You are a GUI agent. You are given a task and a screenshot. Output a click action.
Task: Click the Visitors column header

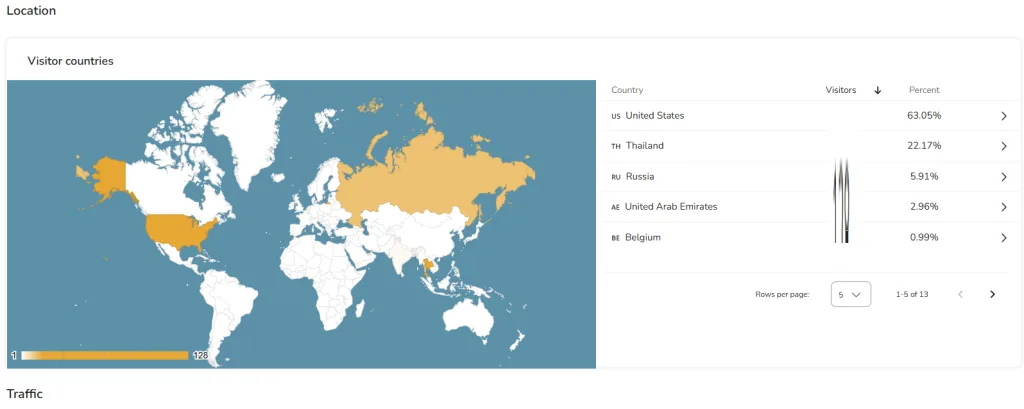pyautogui.click(x=840, y=90)
